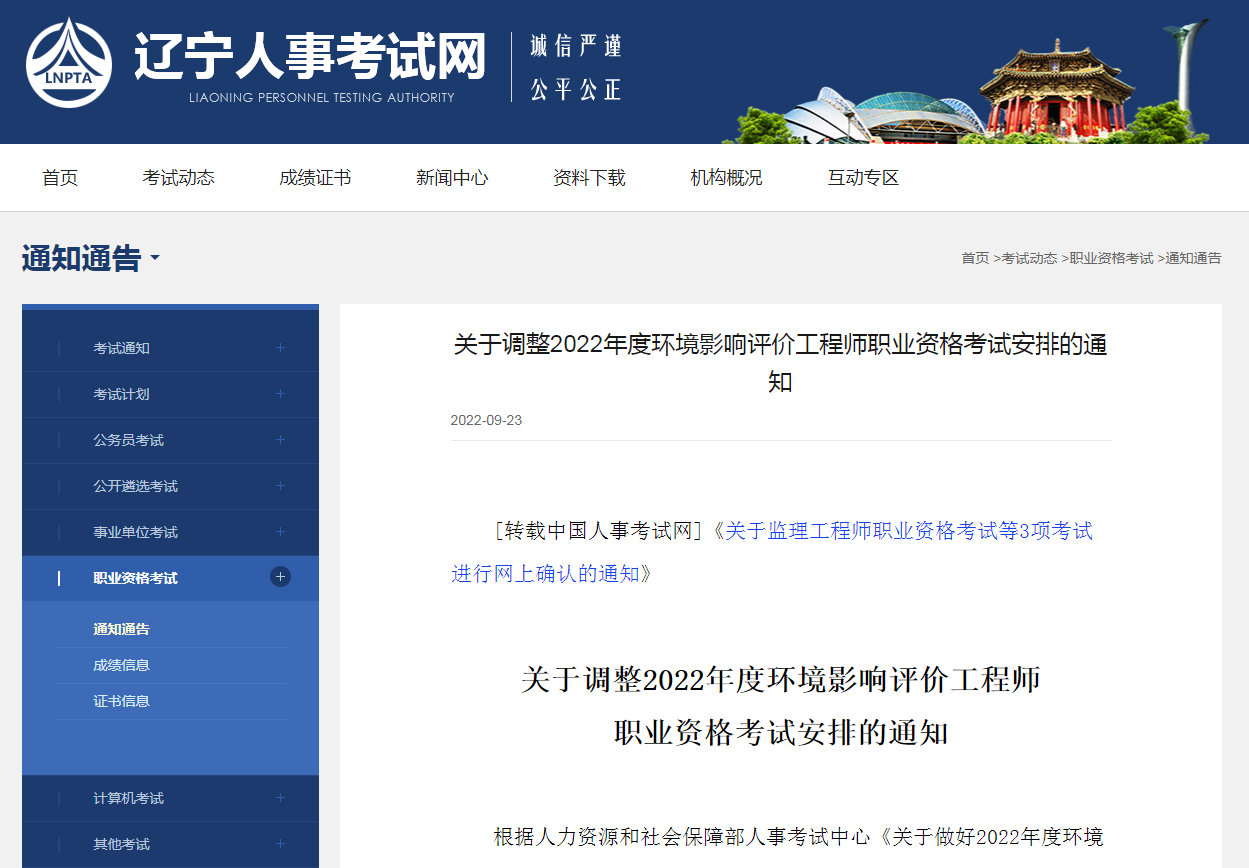Viewport: 1249px width, 868px height.
Task: Expand the 公务员考试 plus icon
Action: point(280,440)
